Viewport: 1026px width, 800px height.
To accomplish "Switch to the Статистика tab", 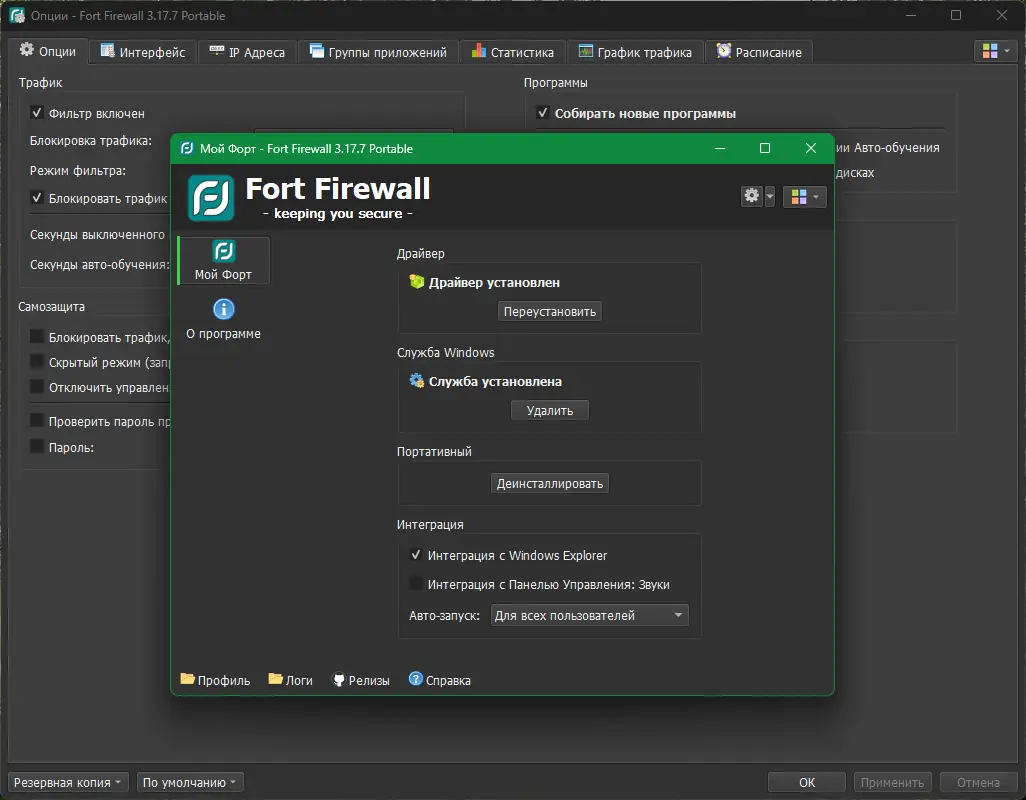I will click(x=512, y=52).
